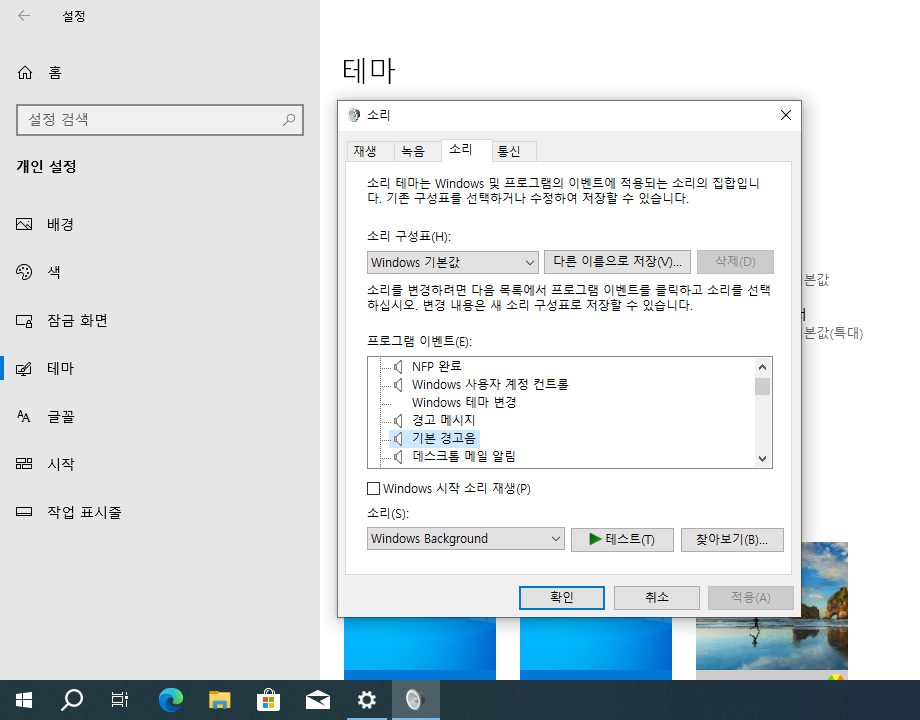This screenshot has width=920, height=720.
Task: Click the 잠금 화면 icon in sidebar
Action: (24, 320)
